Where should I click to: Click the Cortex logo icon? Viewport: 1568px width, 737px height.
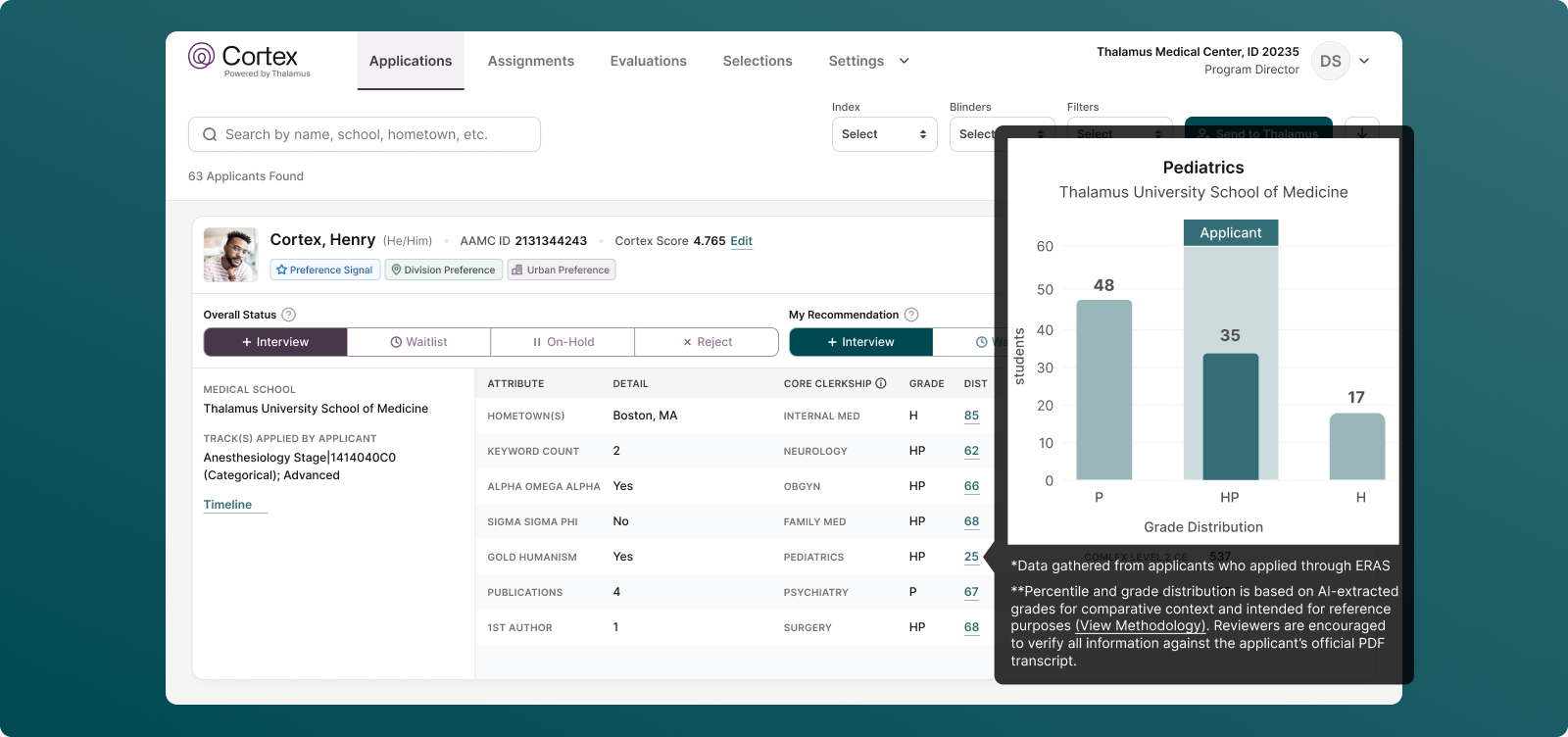201,56
